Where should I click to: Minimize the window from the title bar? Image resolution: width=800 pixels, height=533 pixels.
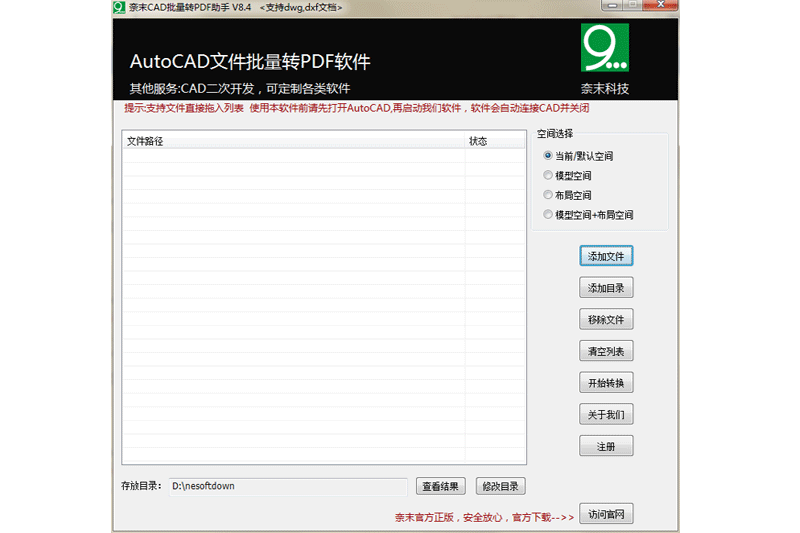point(614,5)
